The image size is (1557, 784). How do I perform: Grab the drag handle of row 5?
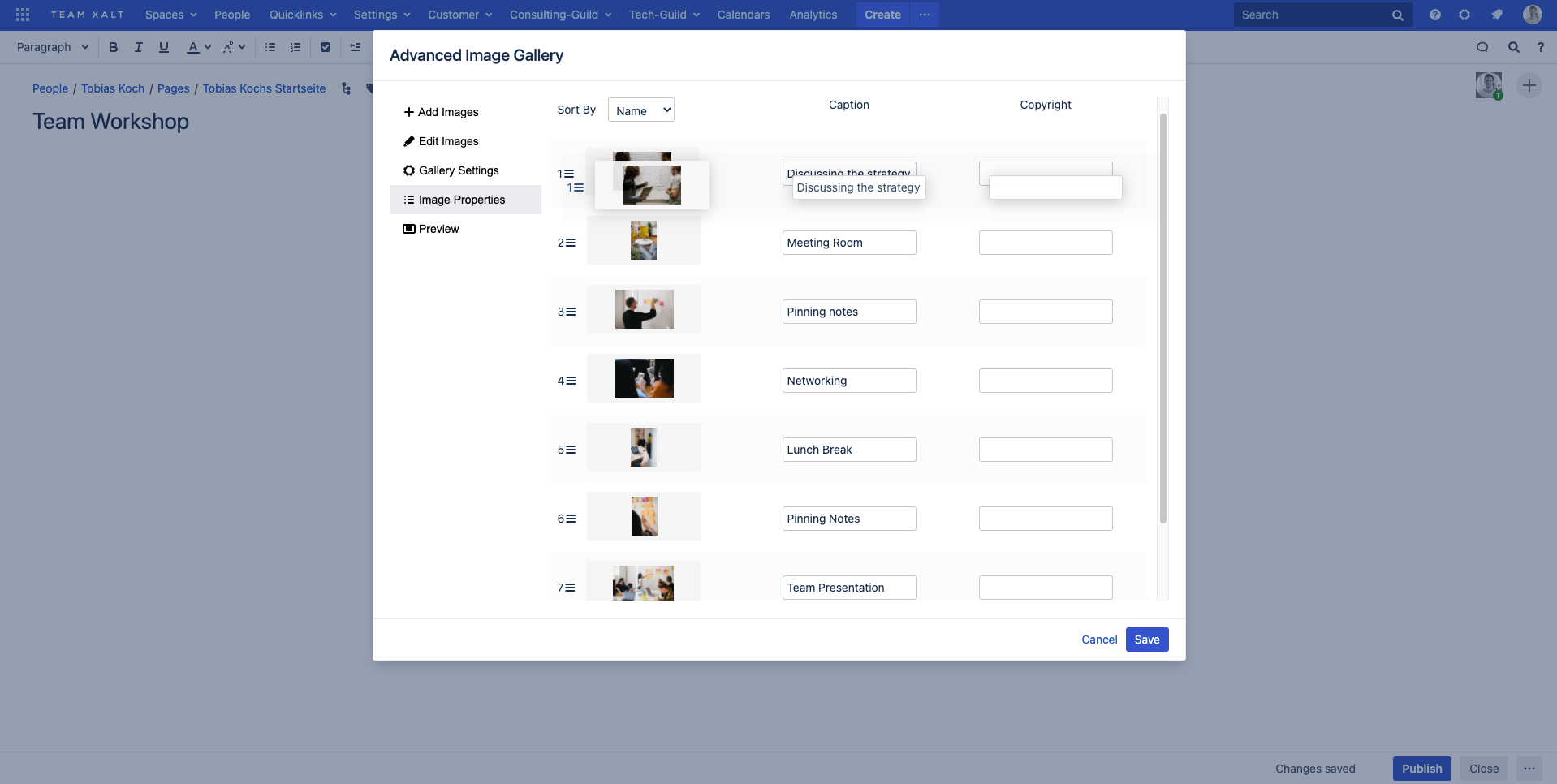coord(571,450)
